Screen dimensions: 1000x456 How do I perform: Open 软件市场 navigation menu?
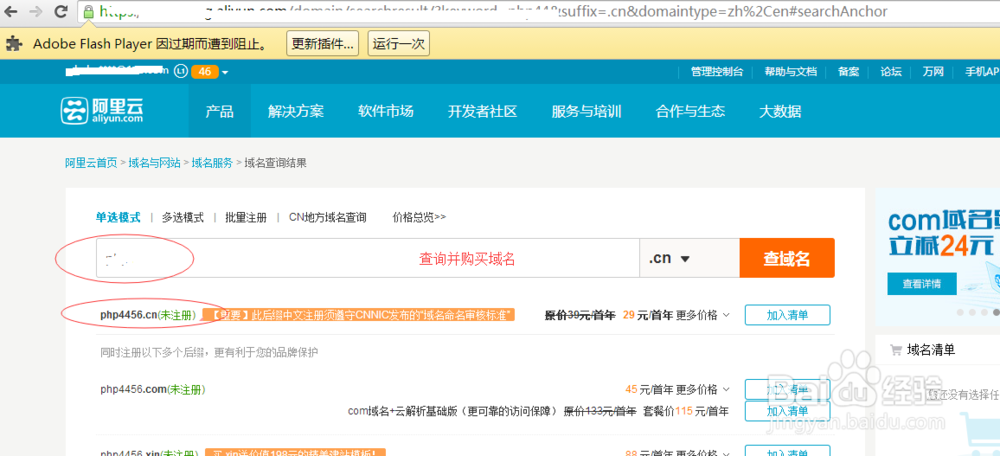point(386,112)
